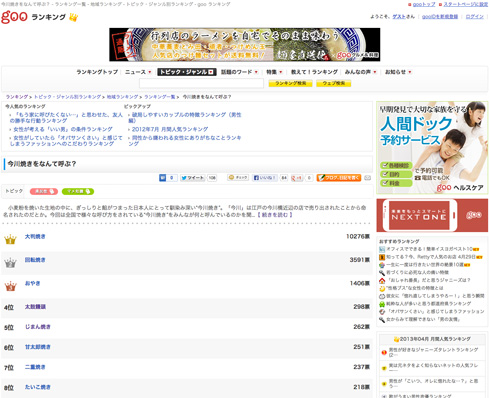The image size is (490, 398).
Task: Click the bronze crown for third place
Action: pos(10,286)
